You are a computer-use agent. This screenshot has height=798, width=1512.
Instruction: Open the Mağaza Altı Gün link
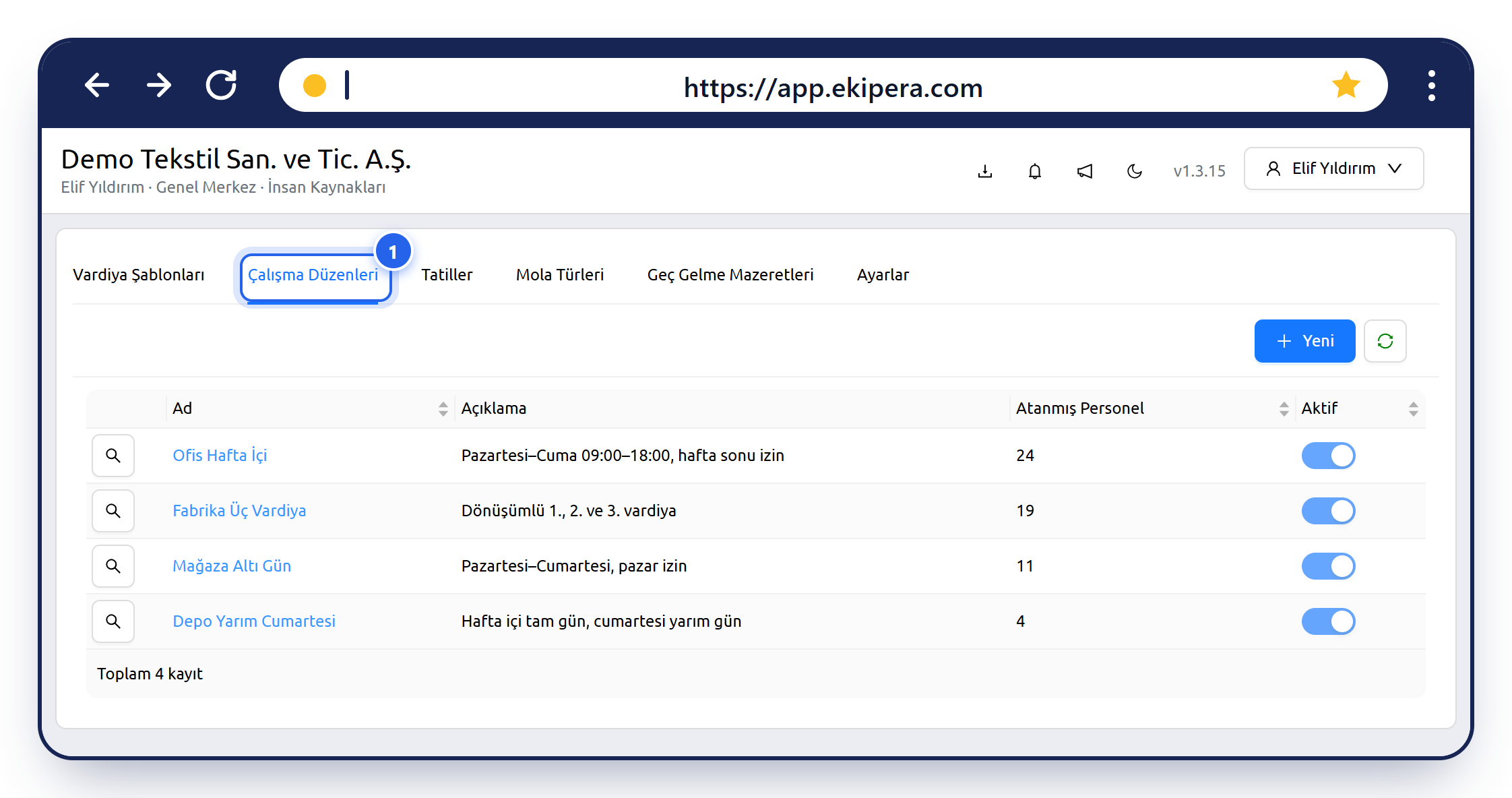point(232,566)
